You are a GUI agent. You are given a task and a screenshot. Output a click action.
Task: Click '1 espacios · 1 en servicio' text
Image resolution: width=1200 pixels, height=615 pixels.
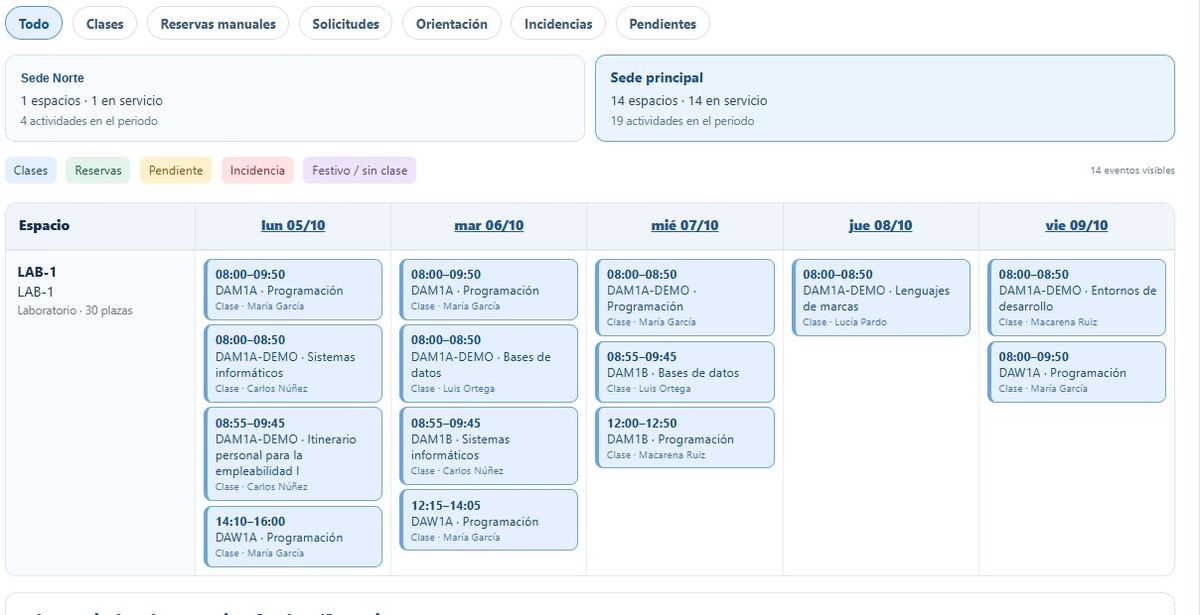tap(91, 101)
